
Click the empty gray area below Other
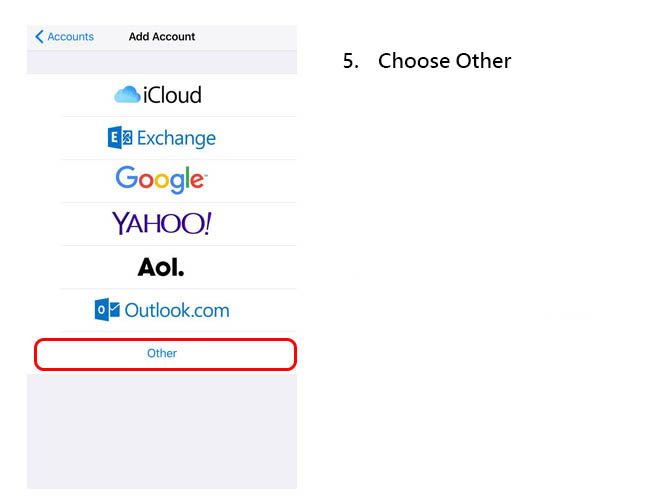coord(162,431)
